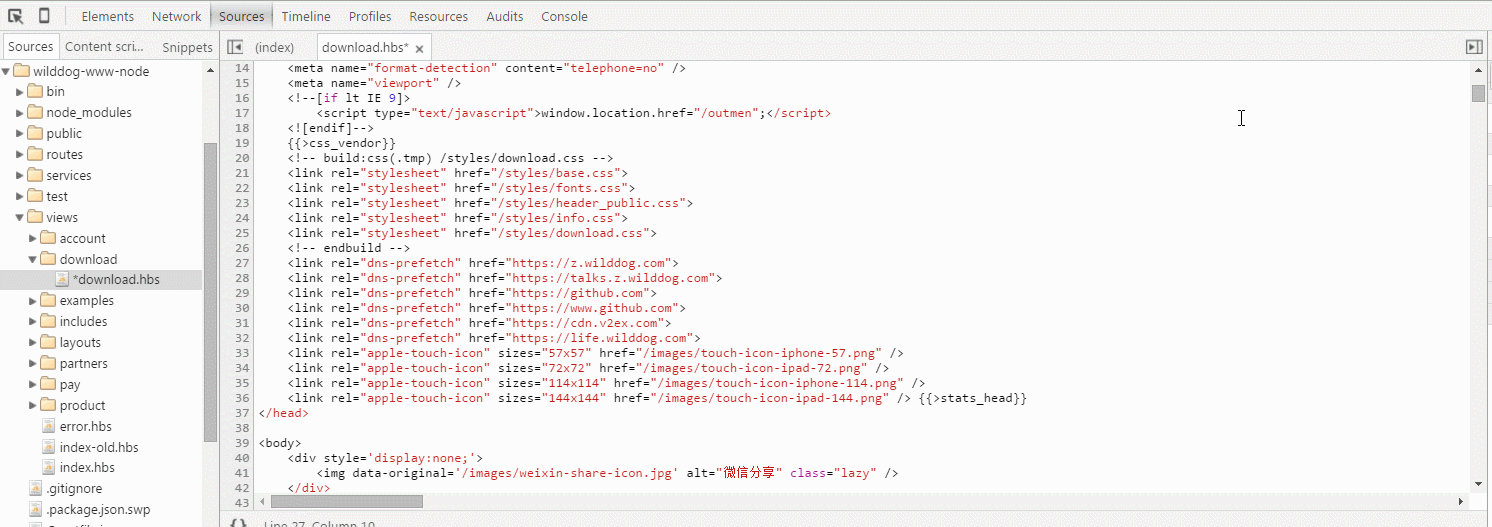
Task: Expand the public folder arrow
Action: pos(20,134)
